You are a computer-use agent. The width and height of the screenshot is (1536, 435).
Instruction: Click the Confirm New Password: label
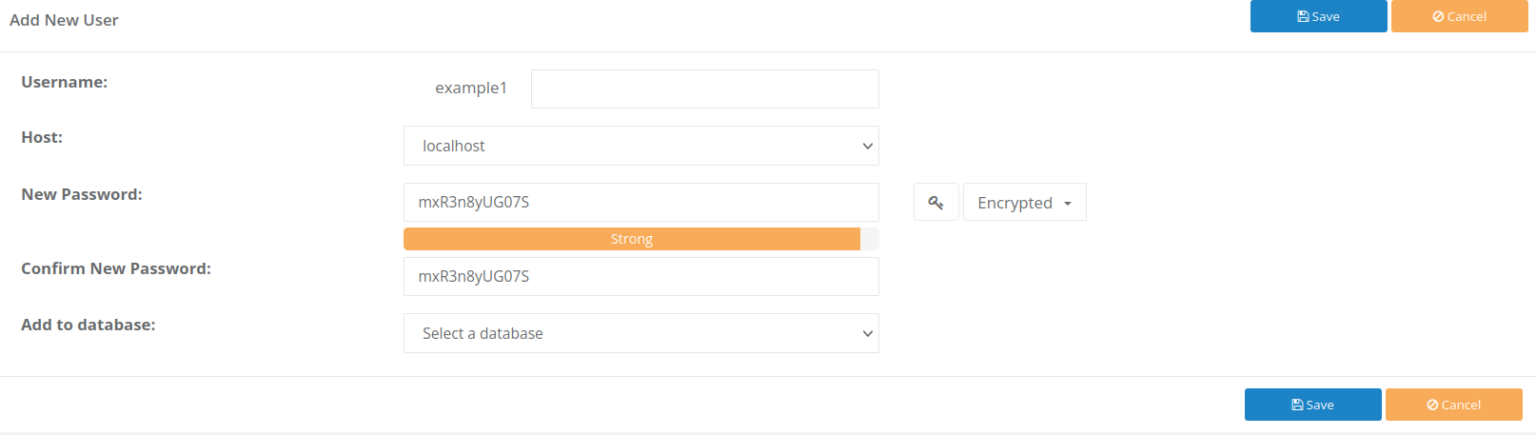pyautogui.click(x=116, y=269)
